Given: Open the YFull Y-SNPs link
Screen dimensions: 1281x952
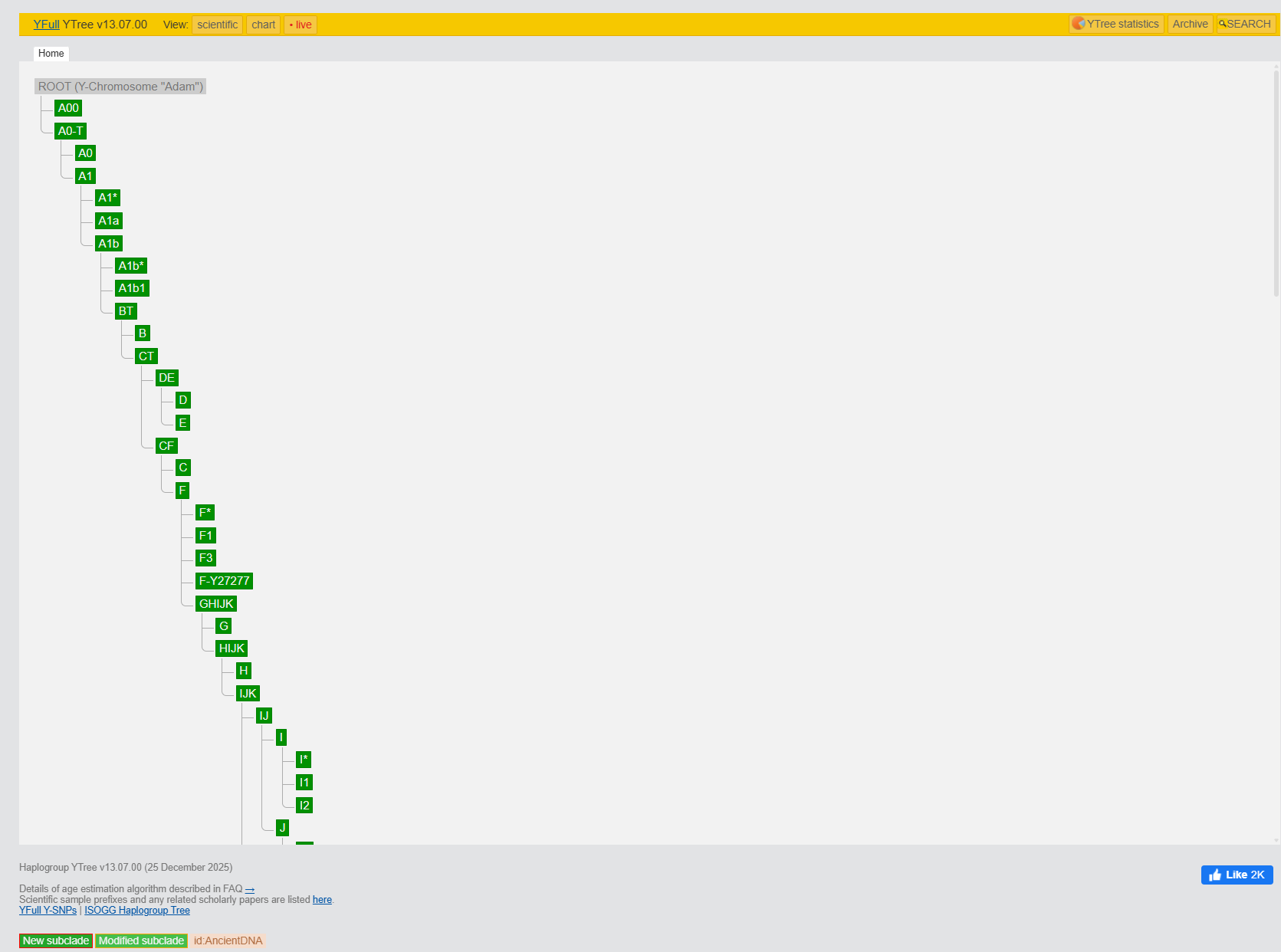Looking at the screenshot, I should pos(48,911).
